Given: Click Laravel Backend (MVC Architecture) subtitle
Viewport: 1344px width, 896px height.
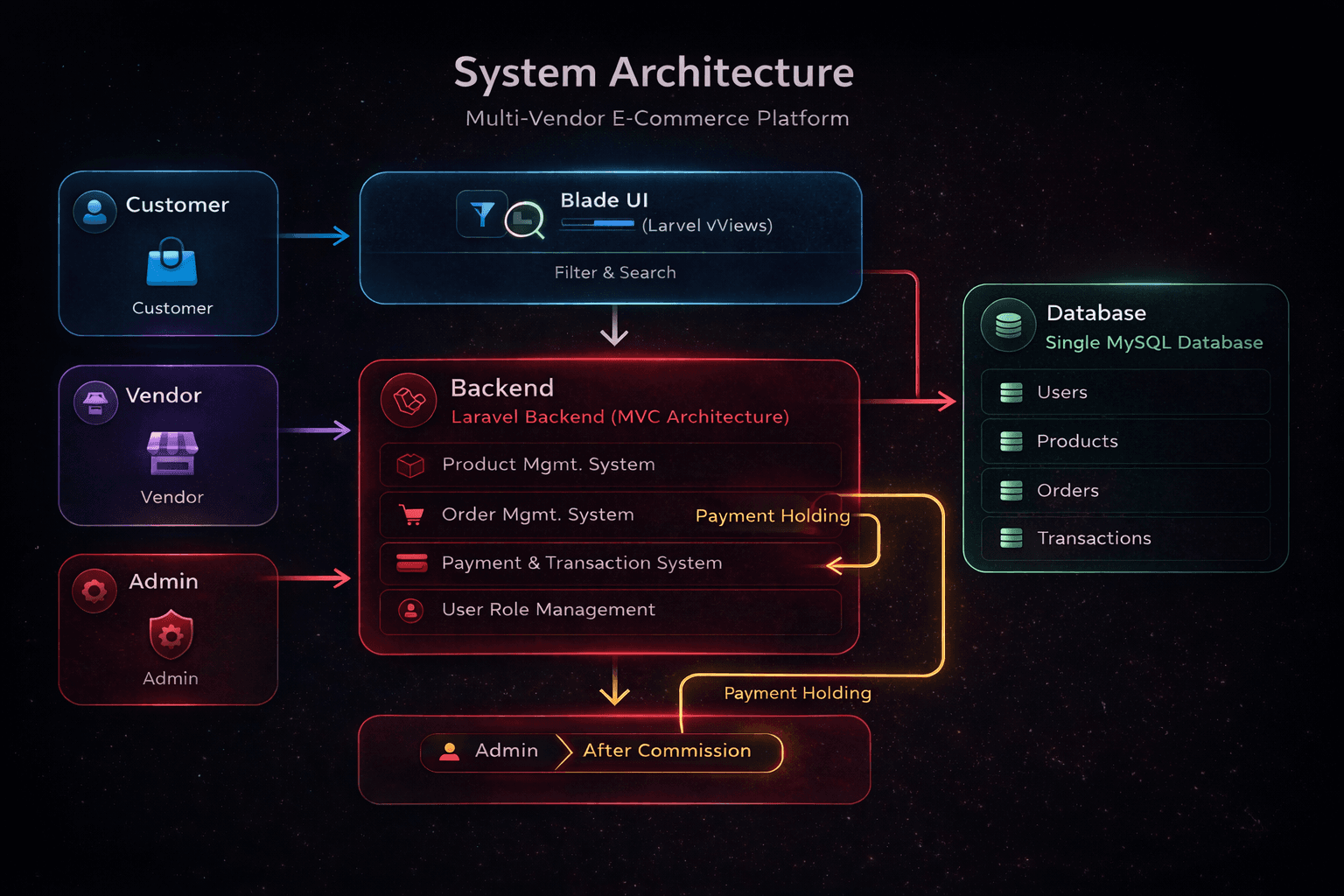Looking at the screenshot, I should click(620, 417).
